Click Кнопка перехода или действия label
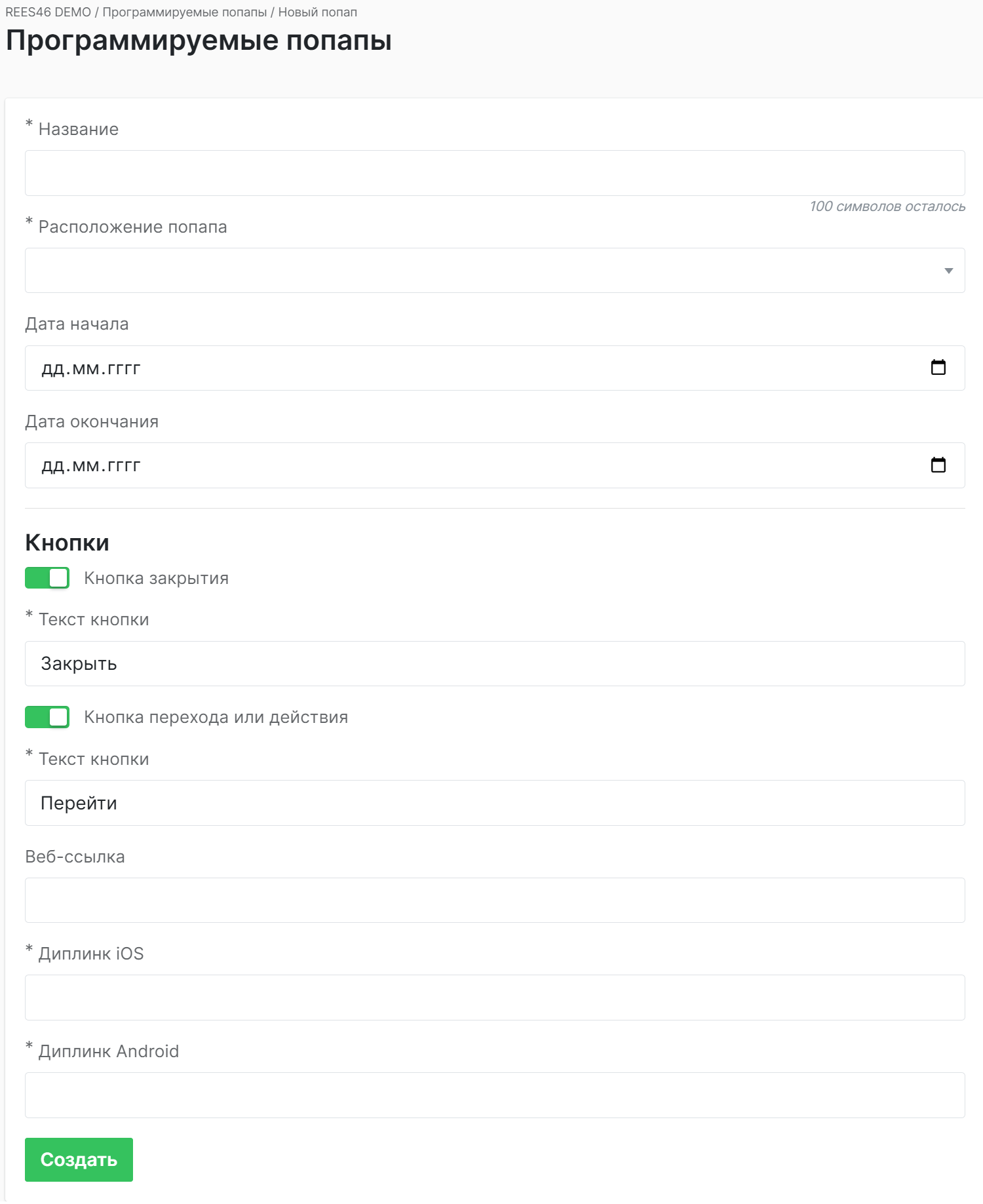 tap(216, 717)
